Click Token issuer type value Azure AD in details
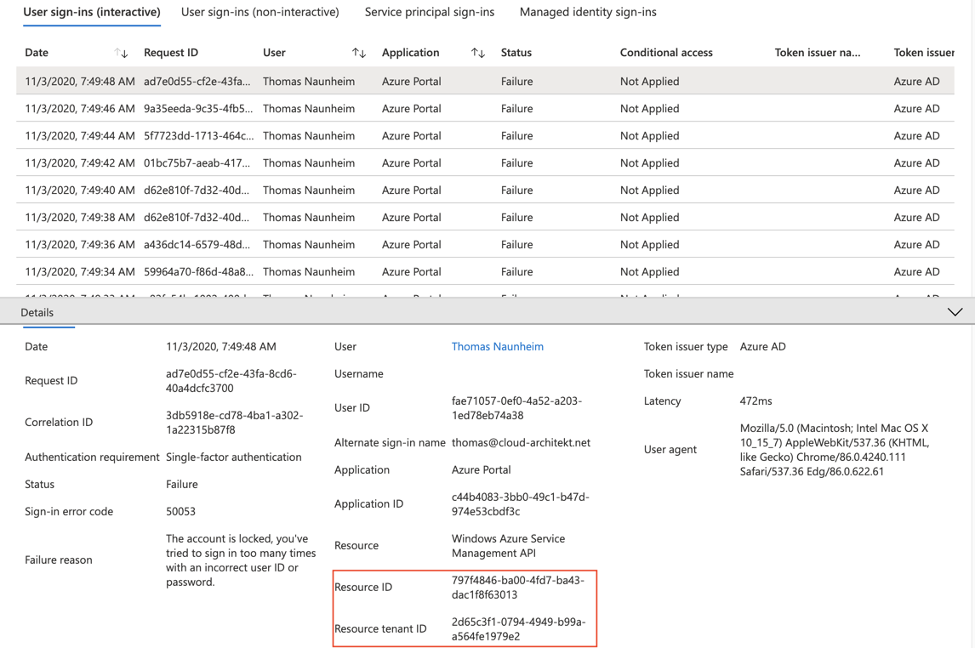The image size is (977, 650). coord(763,347)
